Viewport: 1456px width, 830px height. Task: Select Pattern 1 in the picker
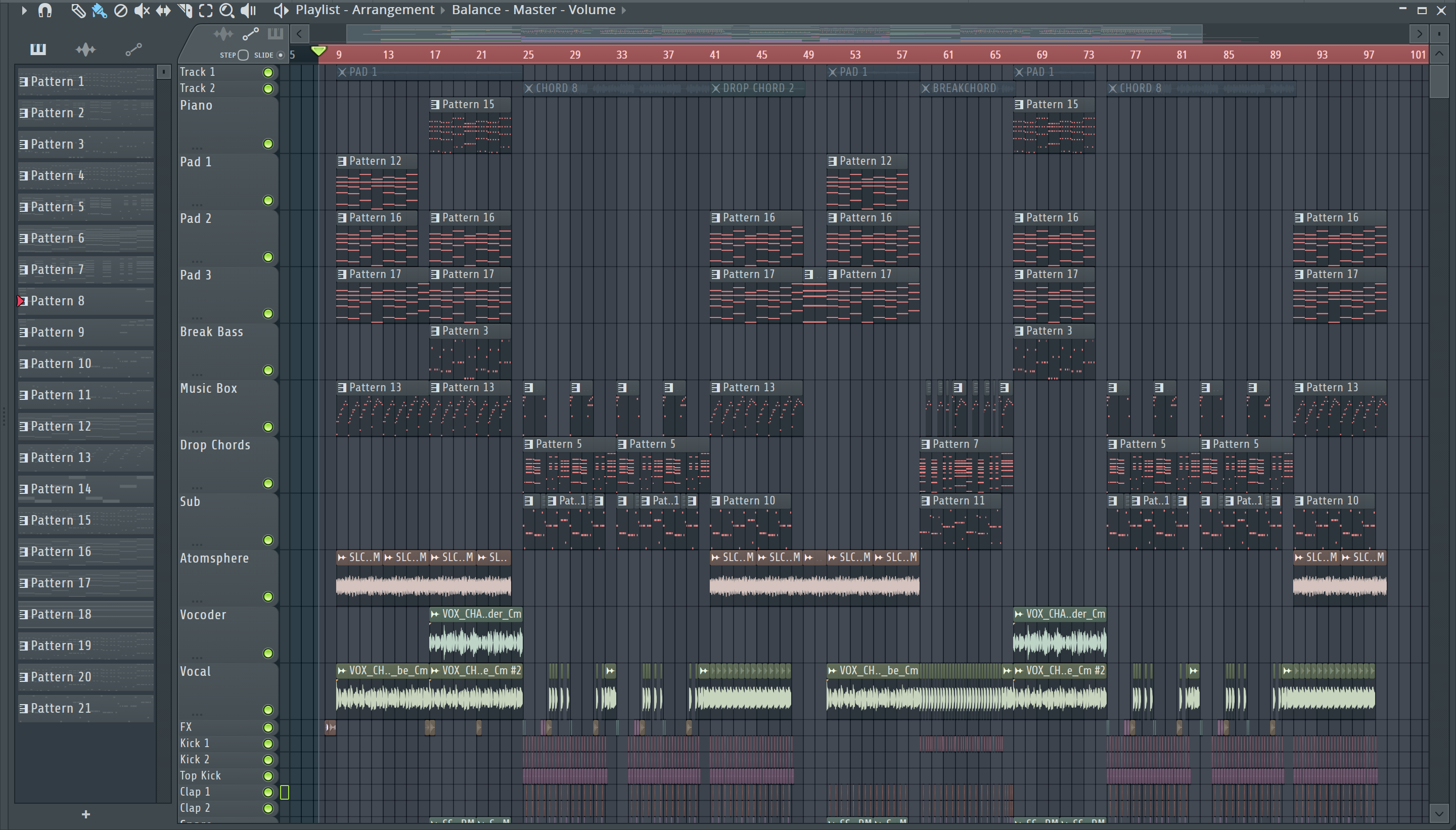coord(86,81)
